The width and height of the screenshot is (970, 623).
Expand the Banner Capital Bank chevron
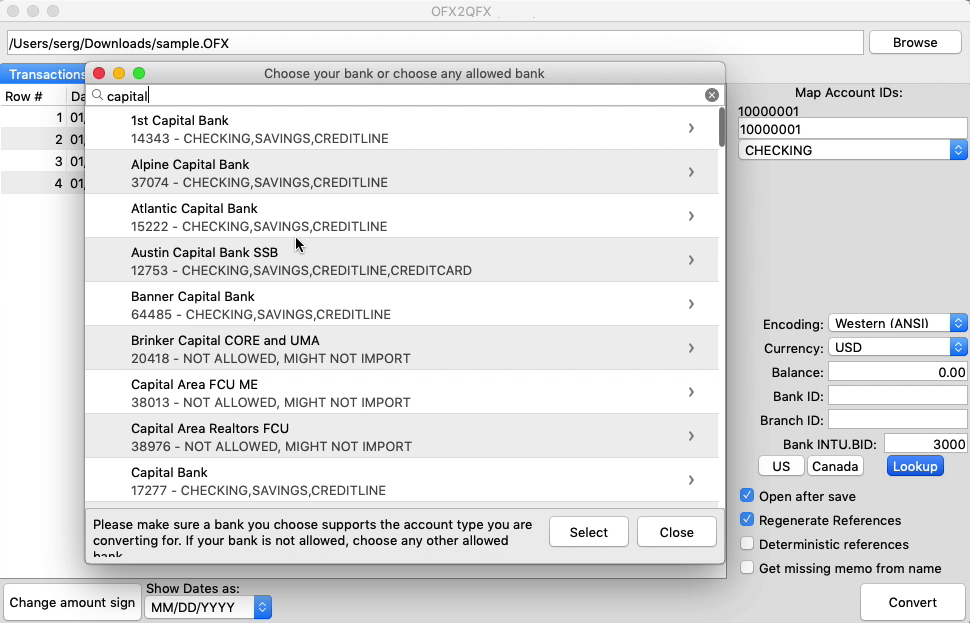click(691, 304)
